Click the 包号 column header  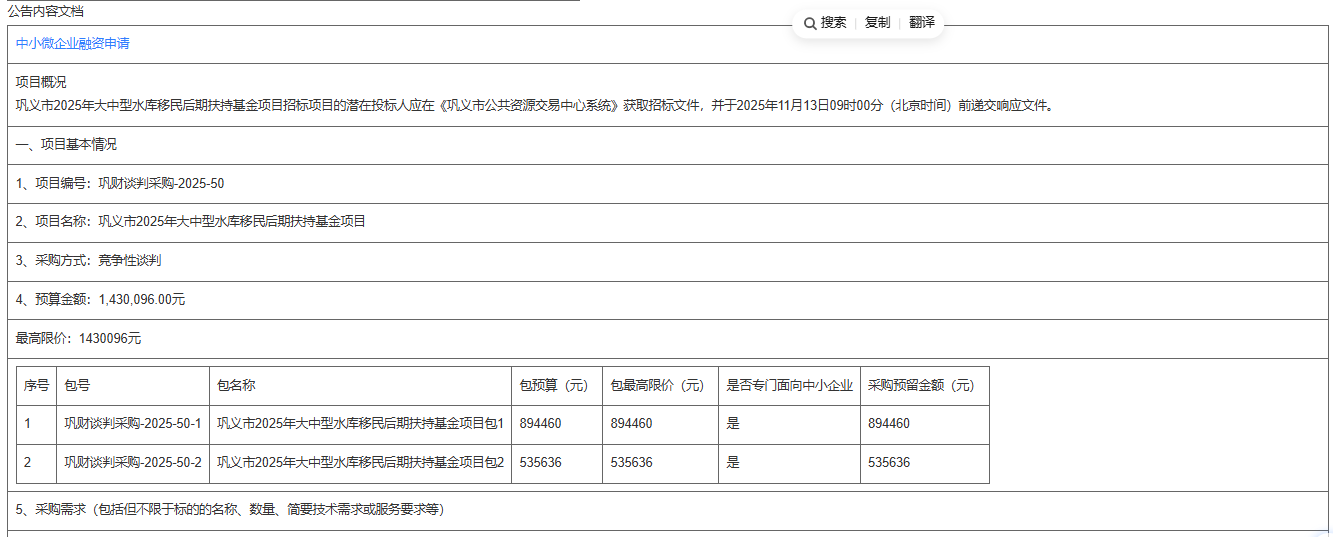(77, 386)
